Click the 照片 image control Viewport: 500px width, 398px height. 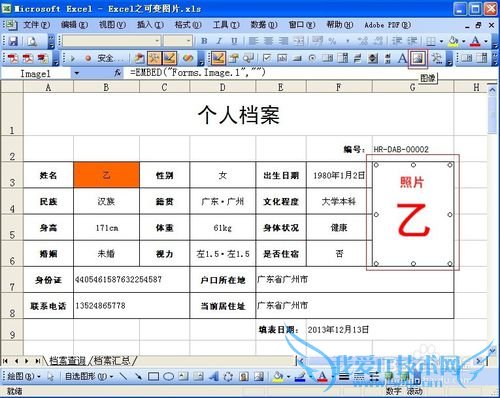[413, 214]
